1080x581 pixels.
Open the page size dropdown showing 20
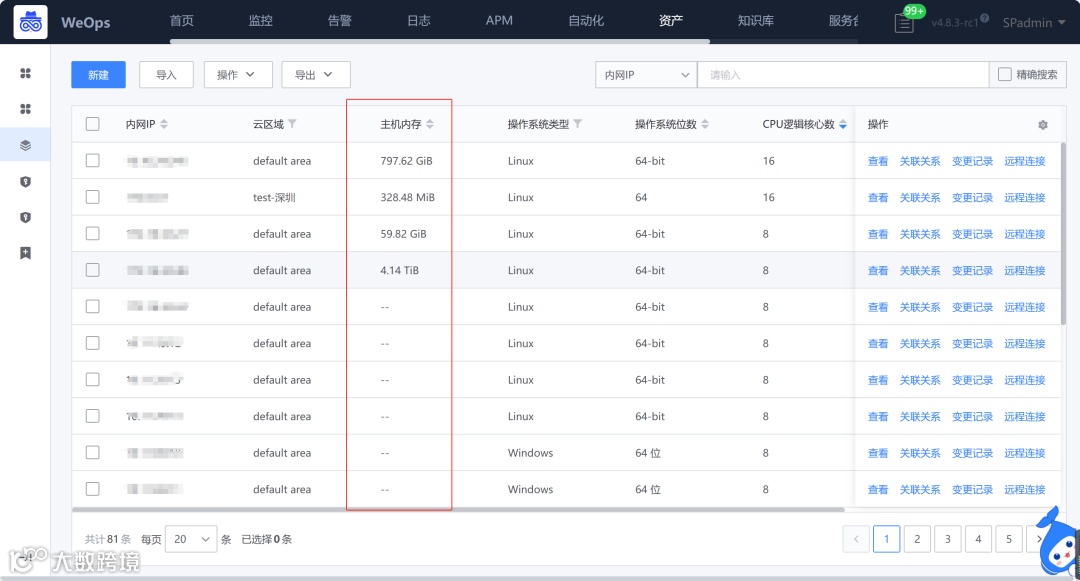191,539
